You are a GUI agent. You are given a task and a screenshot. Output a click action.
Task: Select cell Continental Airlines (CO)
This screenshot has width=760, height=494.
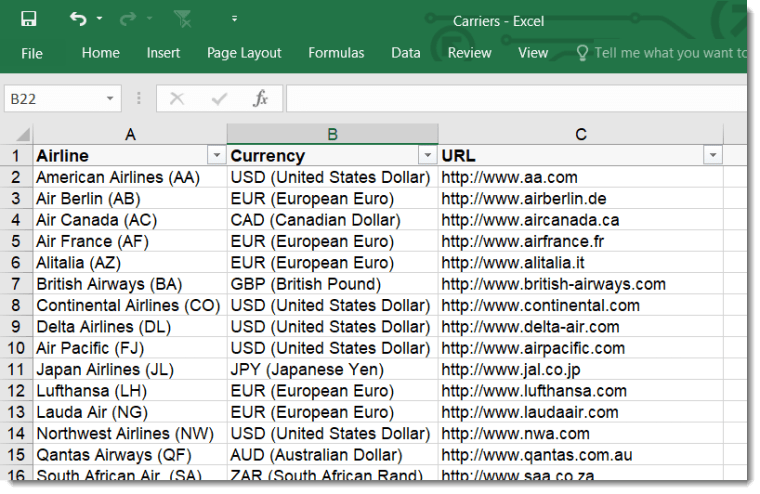pos(130,305)
